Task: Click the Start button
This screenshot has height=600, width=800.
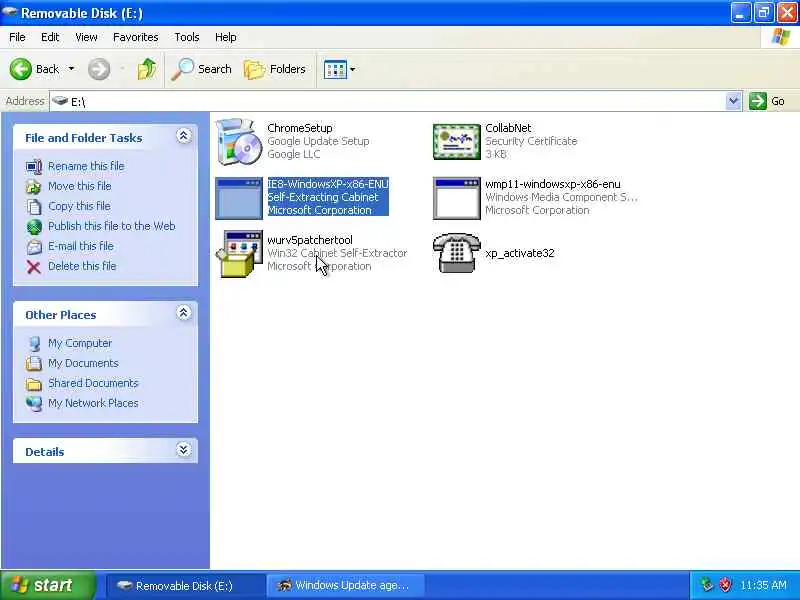Action: 48,585
